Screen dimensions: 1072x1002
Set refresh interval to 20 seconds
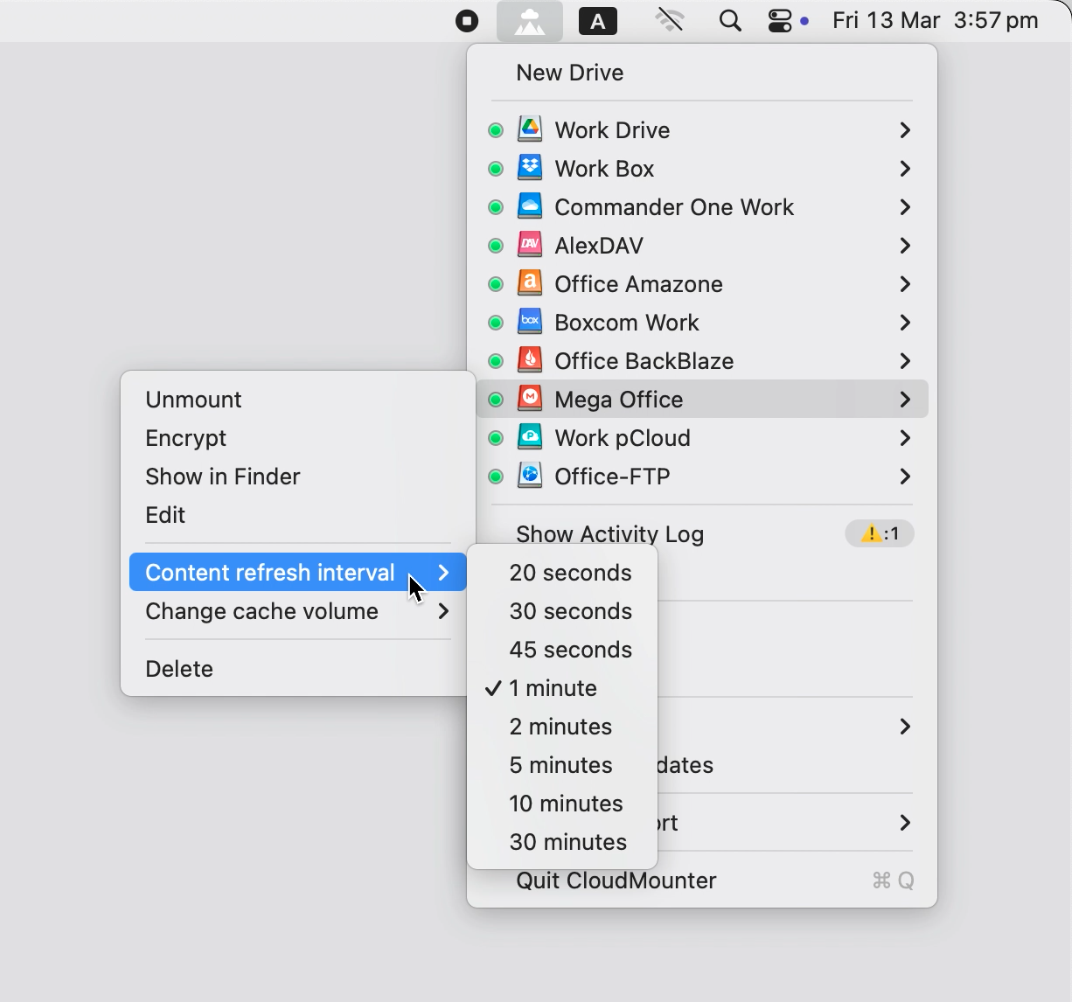click(x=562, y=573)
